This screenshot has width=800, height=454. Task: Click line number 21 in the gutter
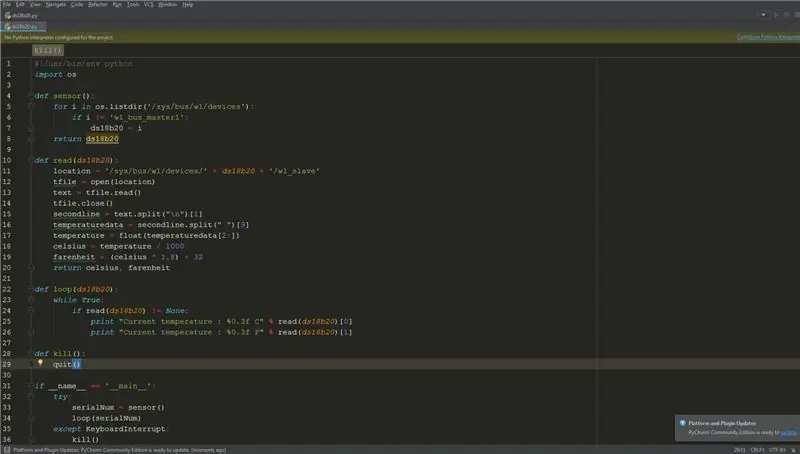[x=7, y=279]
